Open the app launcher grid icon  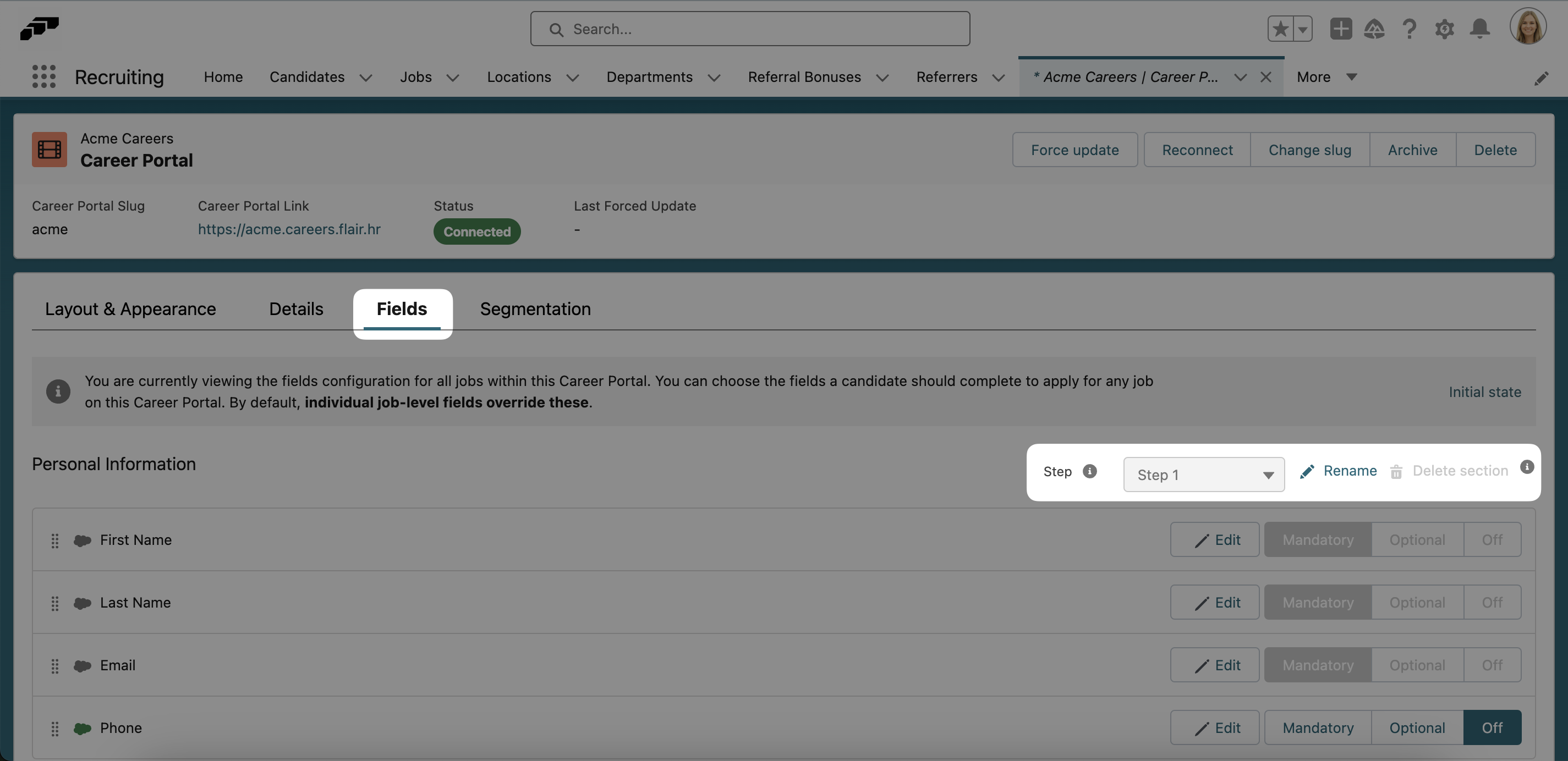[x=43, y=76]
